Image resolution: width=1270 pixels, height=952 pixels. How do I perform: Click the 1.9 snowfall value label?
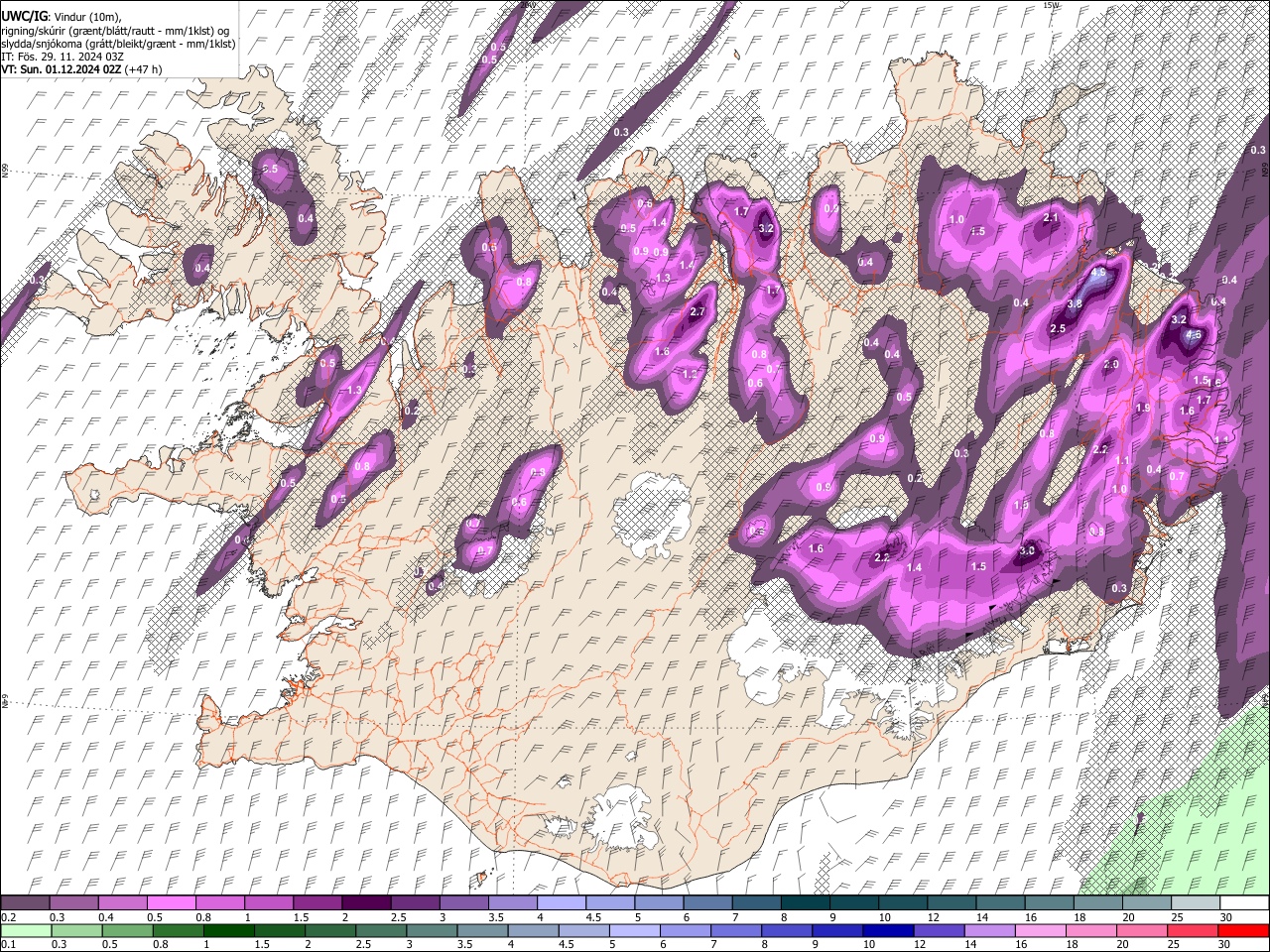coord(1143,408)
